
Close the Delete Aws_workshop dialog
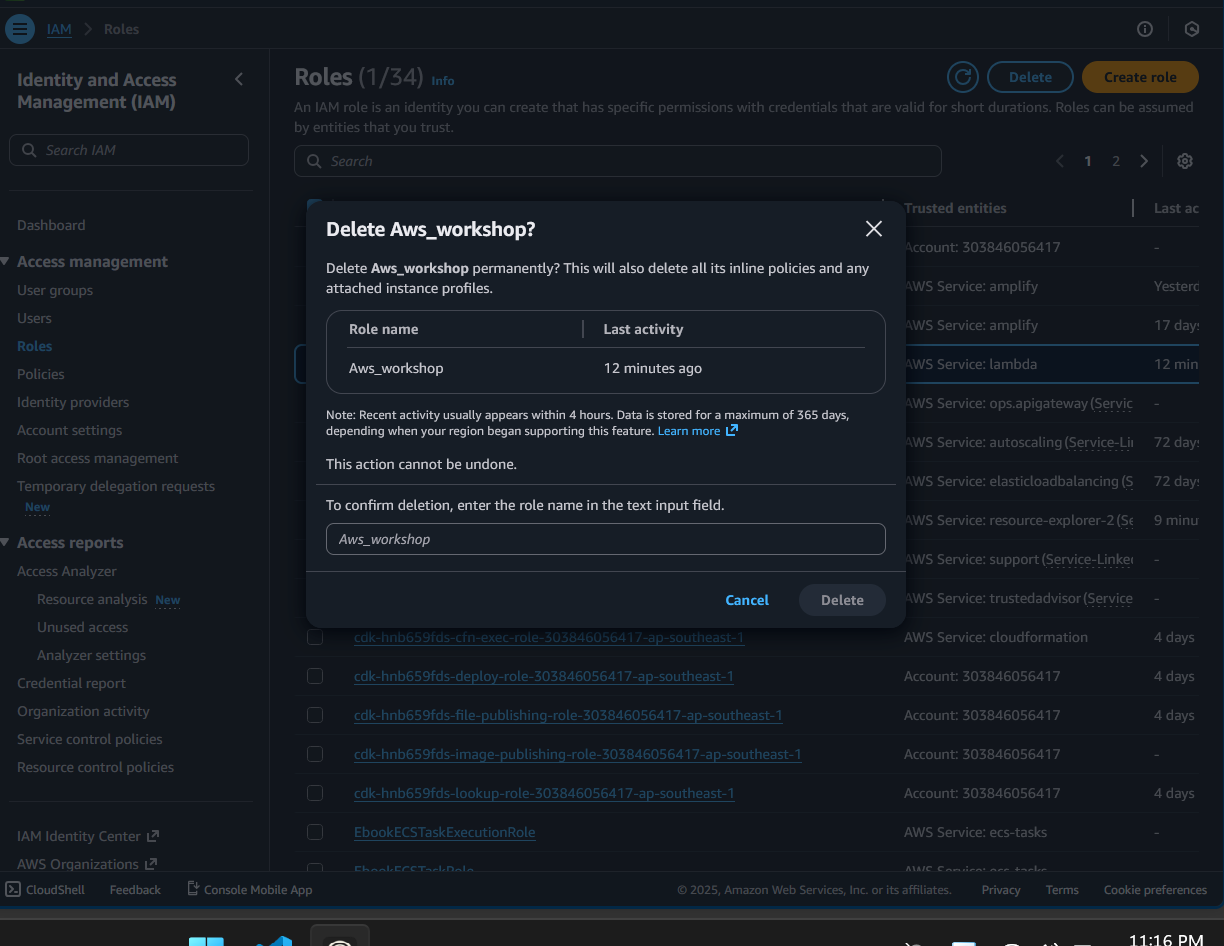(x=873, y=229)
